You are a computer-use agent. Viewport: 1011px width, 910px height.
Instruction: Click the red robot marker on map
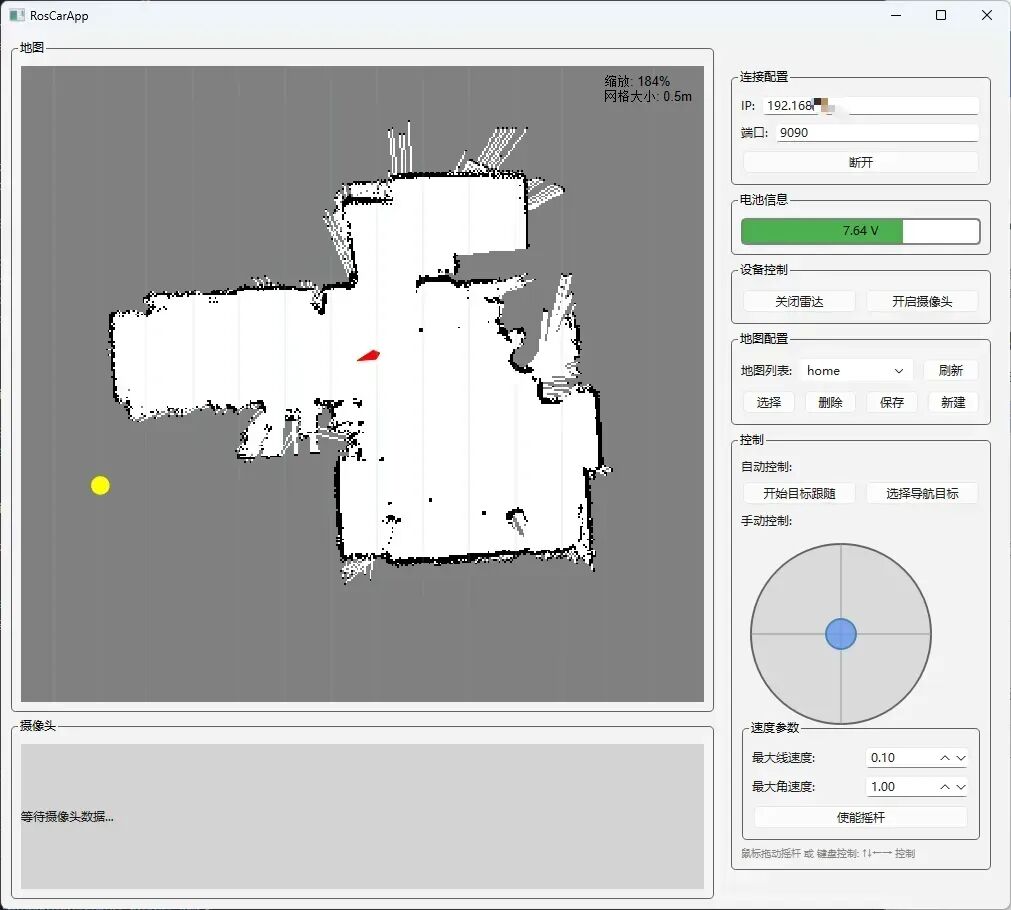pyautogui.click(x=369, y=355)
